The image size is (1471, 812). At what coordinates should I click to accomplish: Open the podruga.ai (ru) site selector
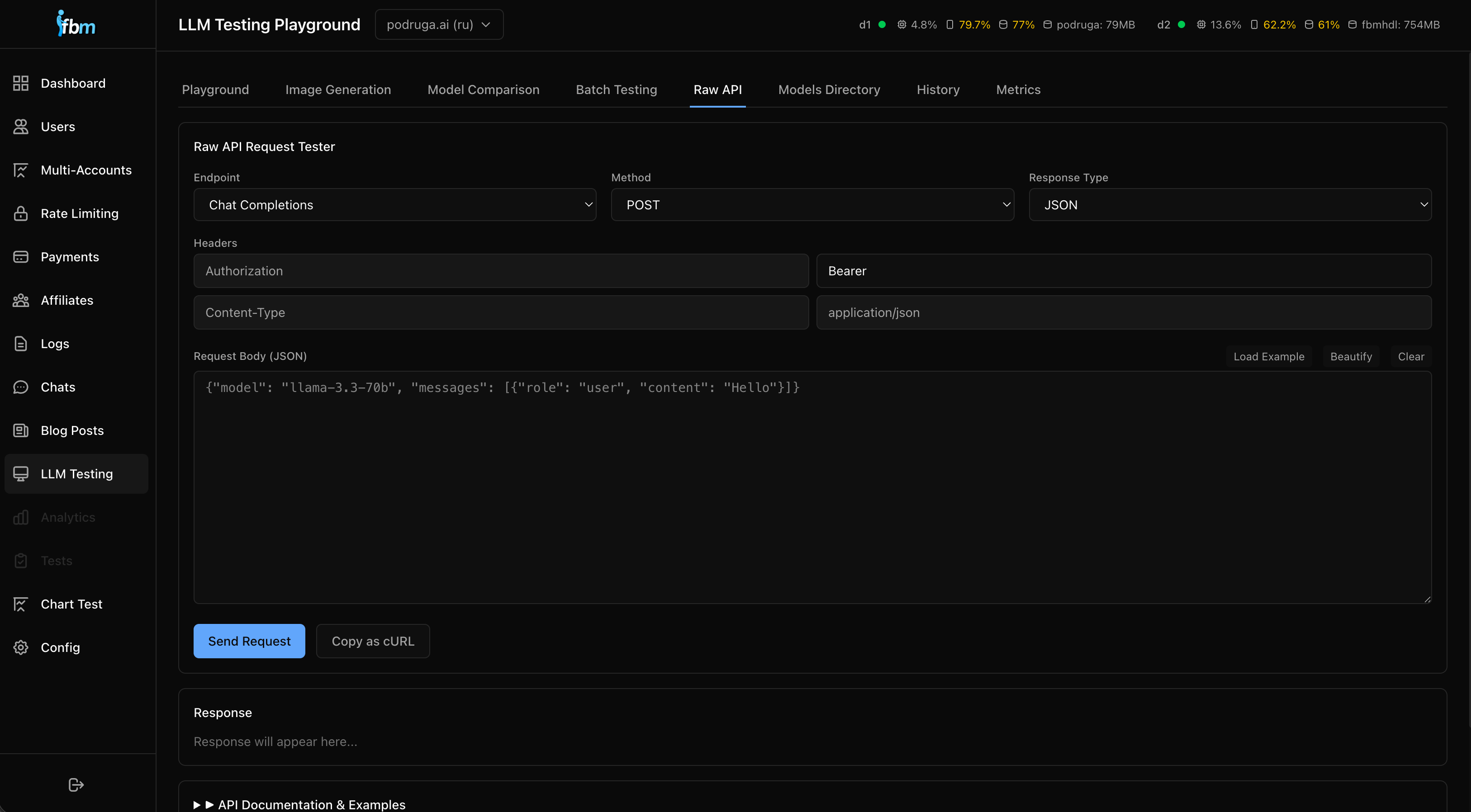[439, 24]
